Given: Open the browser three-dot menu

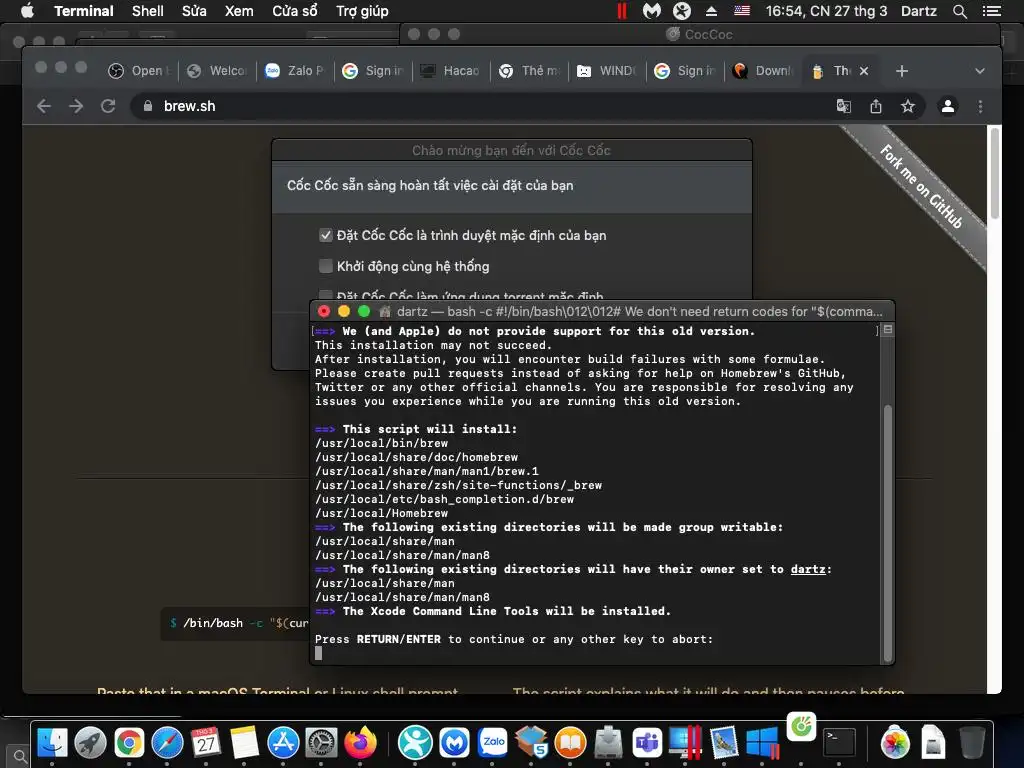Looking at the screenshot, I should point(980,106).
